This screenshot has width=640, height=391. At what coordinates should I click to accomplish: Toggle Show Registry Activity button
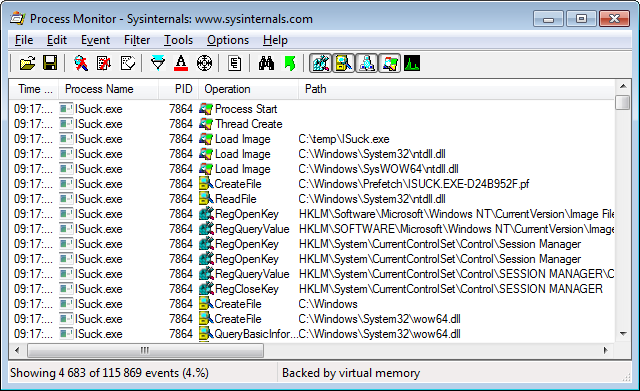[320, 63]
